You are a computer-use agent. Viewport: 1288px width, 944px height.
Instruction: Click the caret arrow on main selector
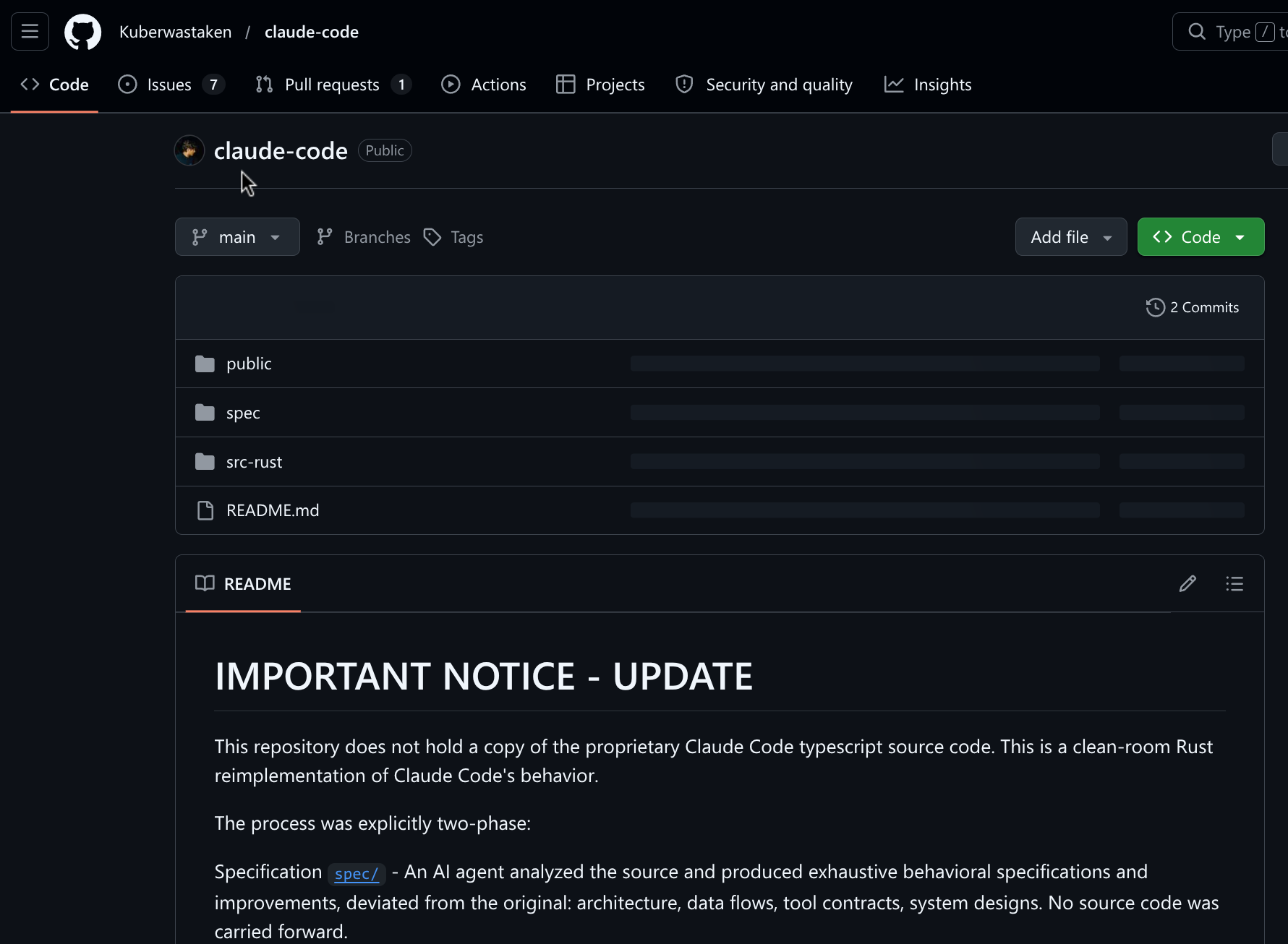(276, 238)
